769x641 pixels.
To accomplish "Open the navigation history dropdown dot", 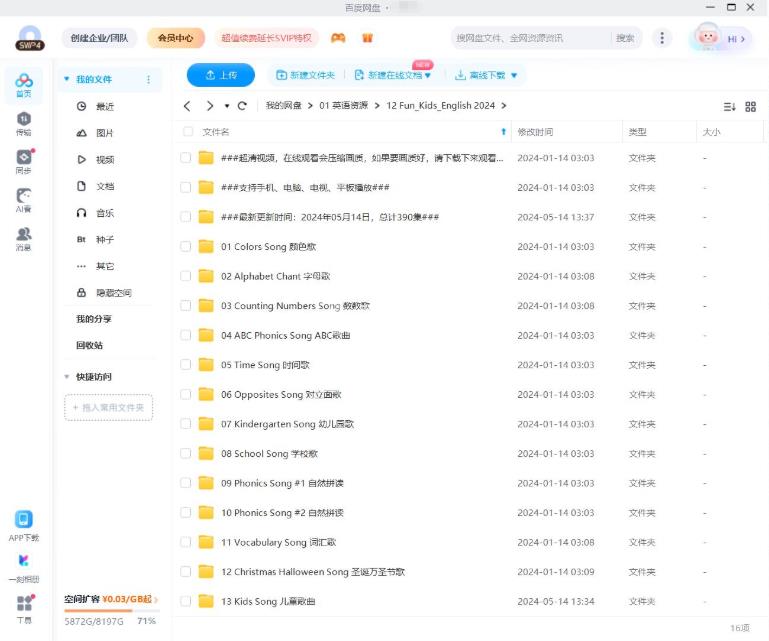I will click(227, 106).
